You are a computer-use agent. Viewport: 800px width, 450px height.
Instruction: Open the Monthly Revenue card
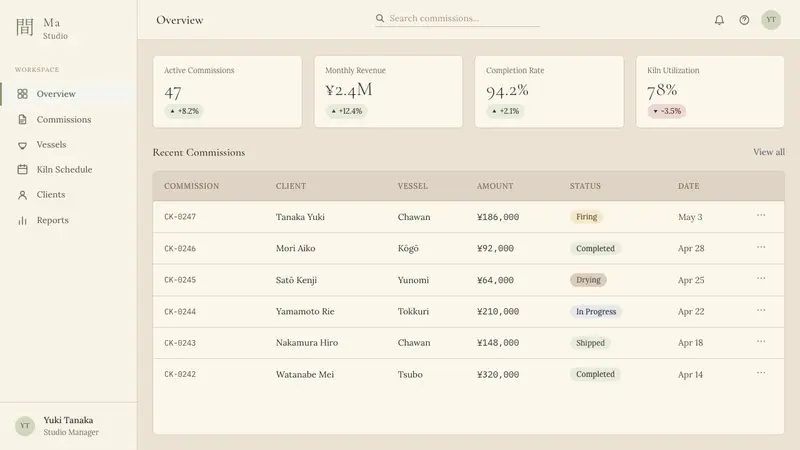click(x=388, y=92)
